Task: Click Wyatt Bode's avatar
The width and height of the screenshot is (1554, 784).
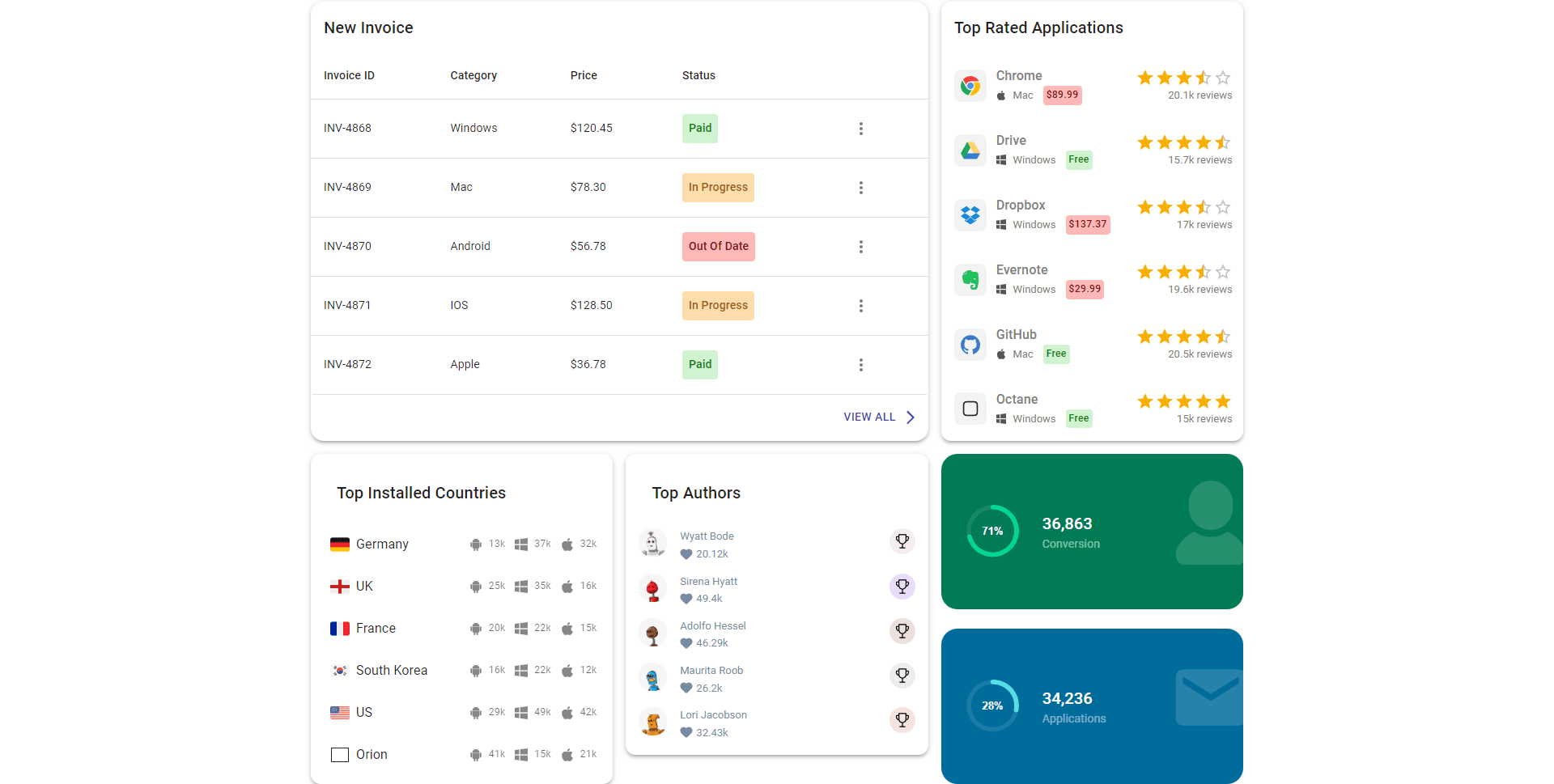Action: [652, 544]
